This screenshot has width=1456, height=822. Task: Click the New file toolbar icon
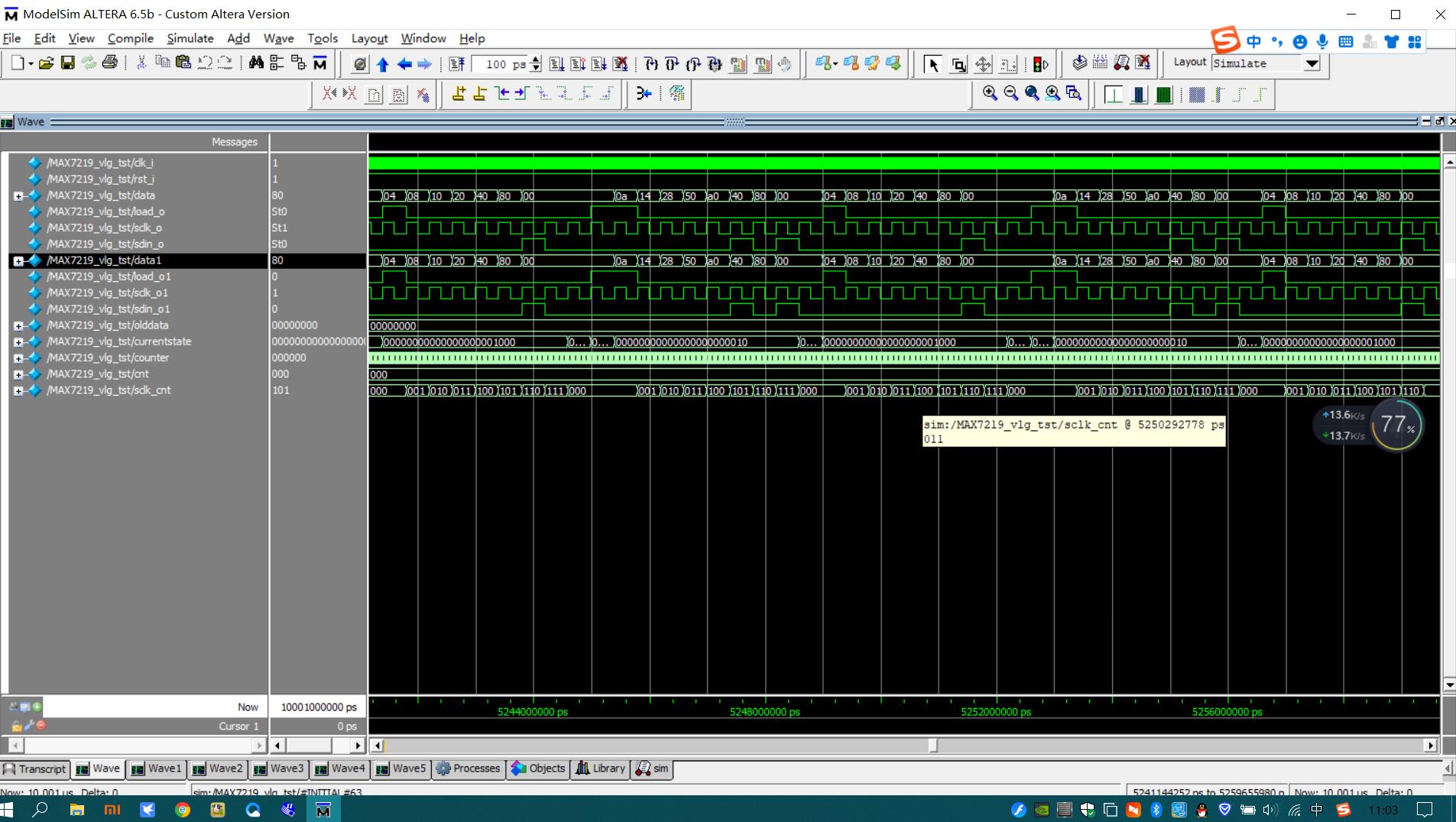18,63
